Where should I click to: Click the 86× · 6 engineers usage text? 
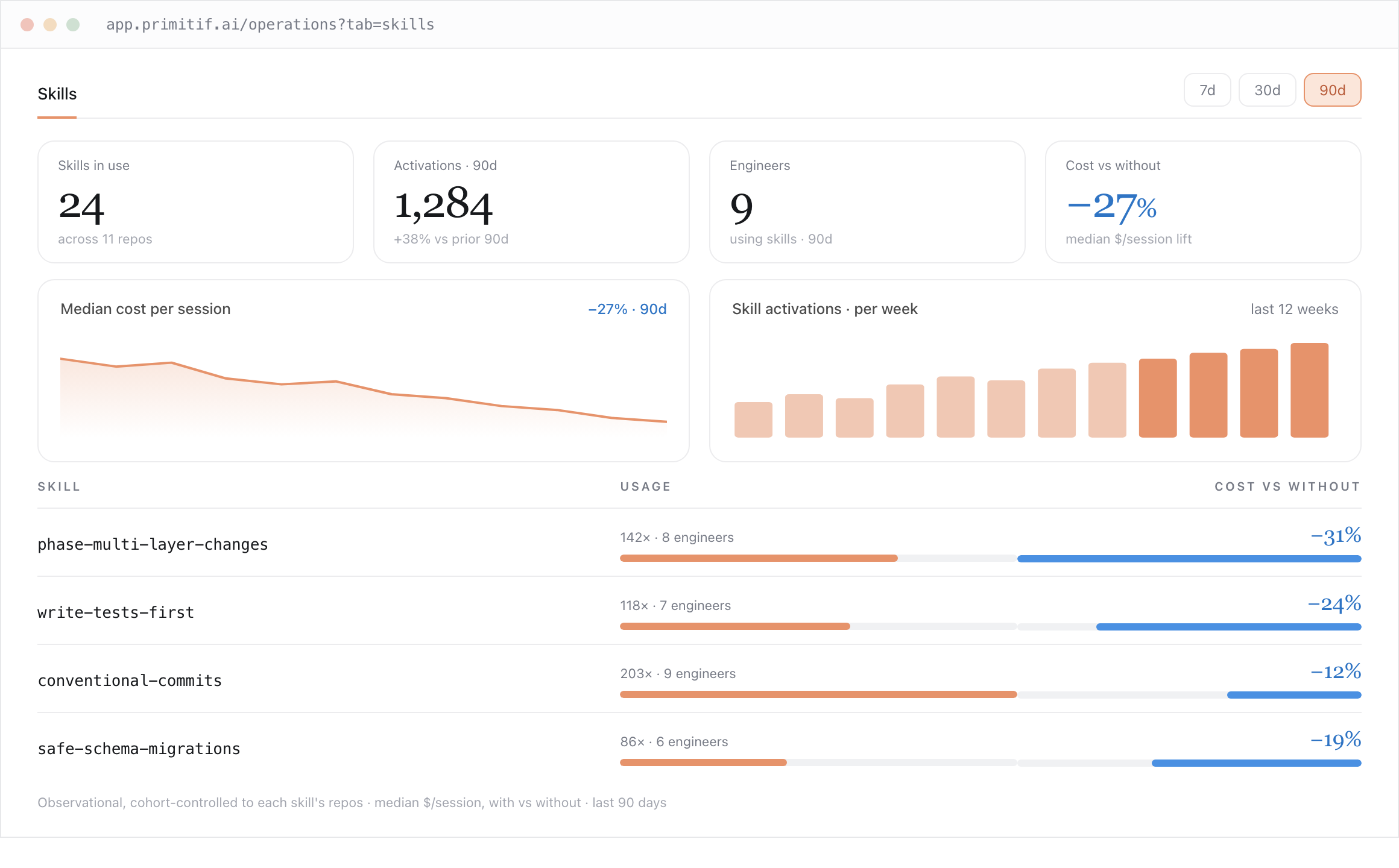point(674,741)
